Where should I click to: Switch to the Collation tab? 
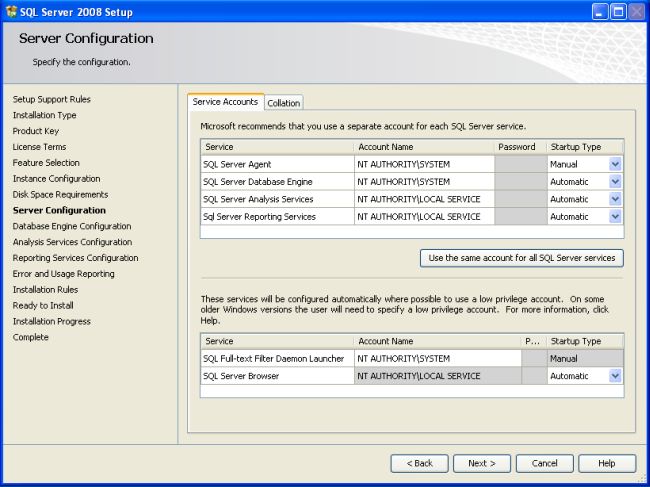284,103
